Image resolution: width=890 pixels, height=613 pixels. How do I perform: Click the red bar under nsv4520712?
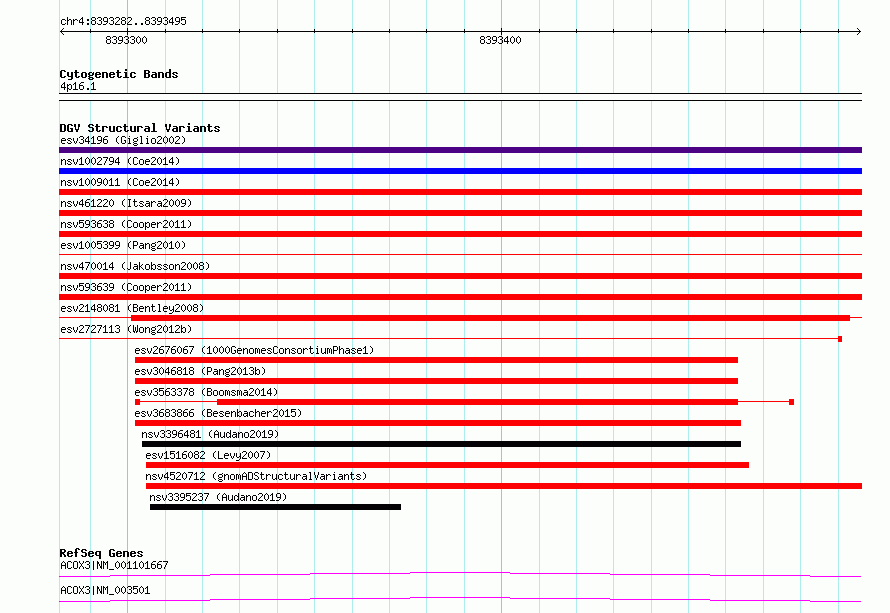pos(504,486)
